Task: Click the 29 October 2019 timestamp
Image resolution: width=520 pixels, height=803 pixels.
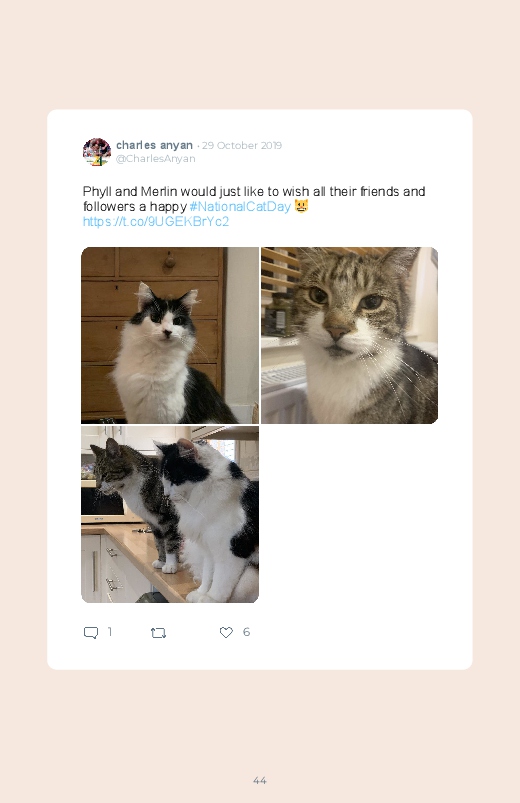Action: pos(242,145)
